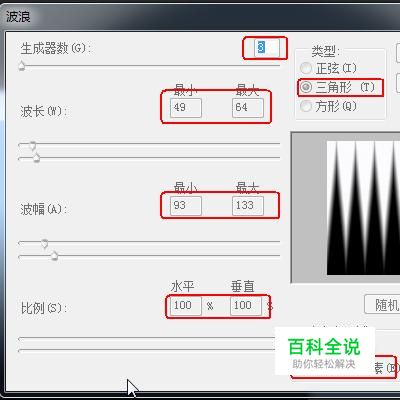Click the 波长 minimum slider handle

click(x=32, y=145)
